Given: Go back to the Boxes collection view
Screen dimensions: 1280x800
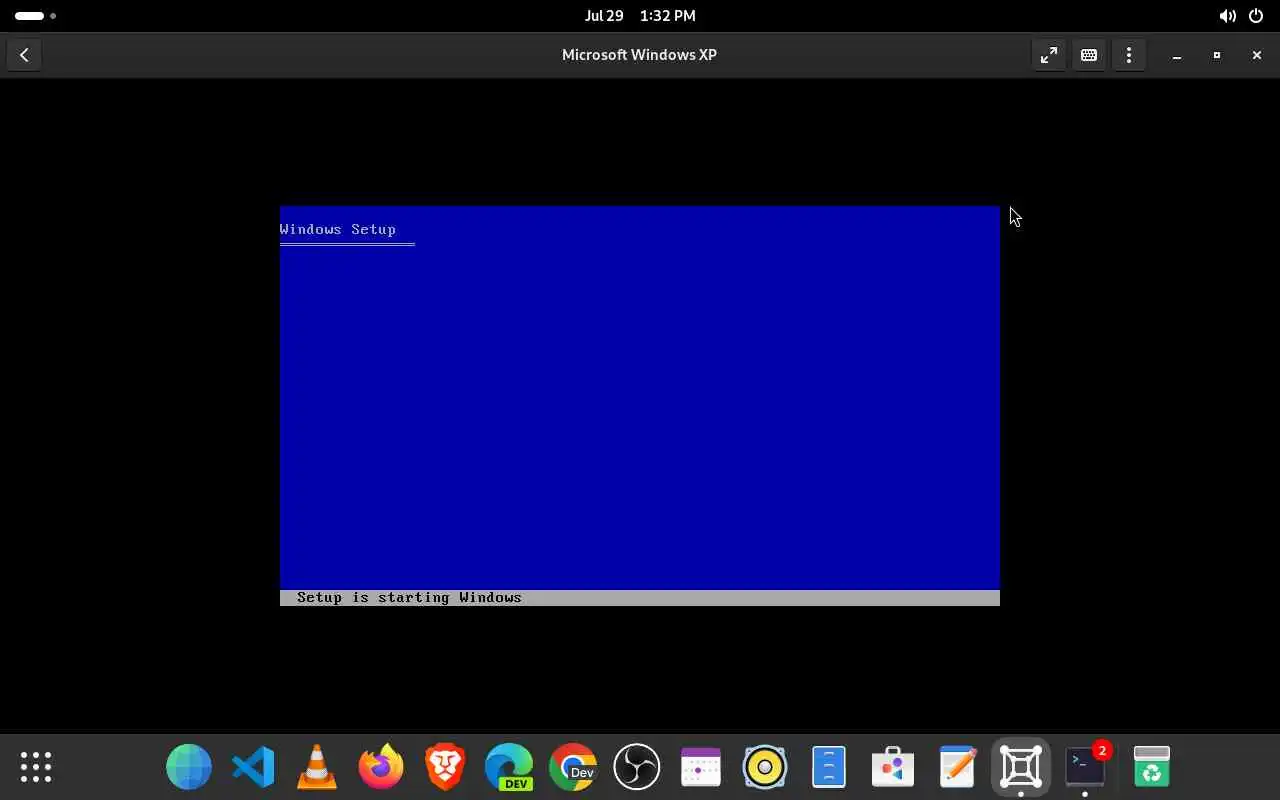Looking at the screenshot, I should tap(24, 55).
